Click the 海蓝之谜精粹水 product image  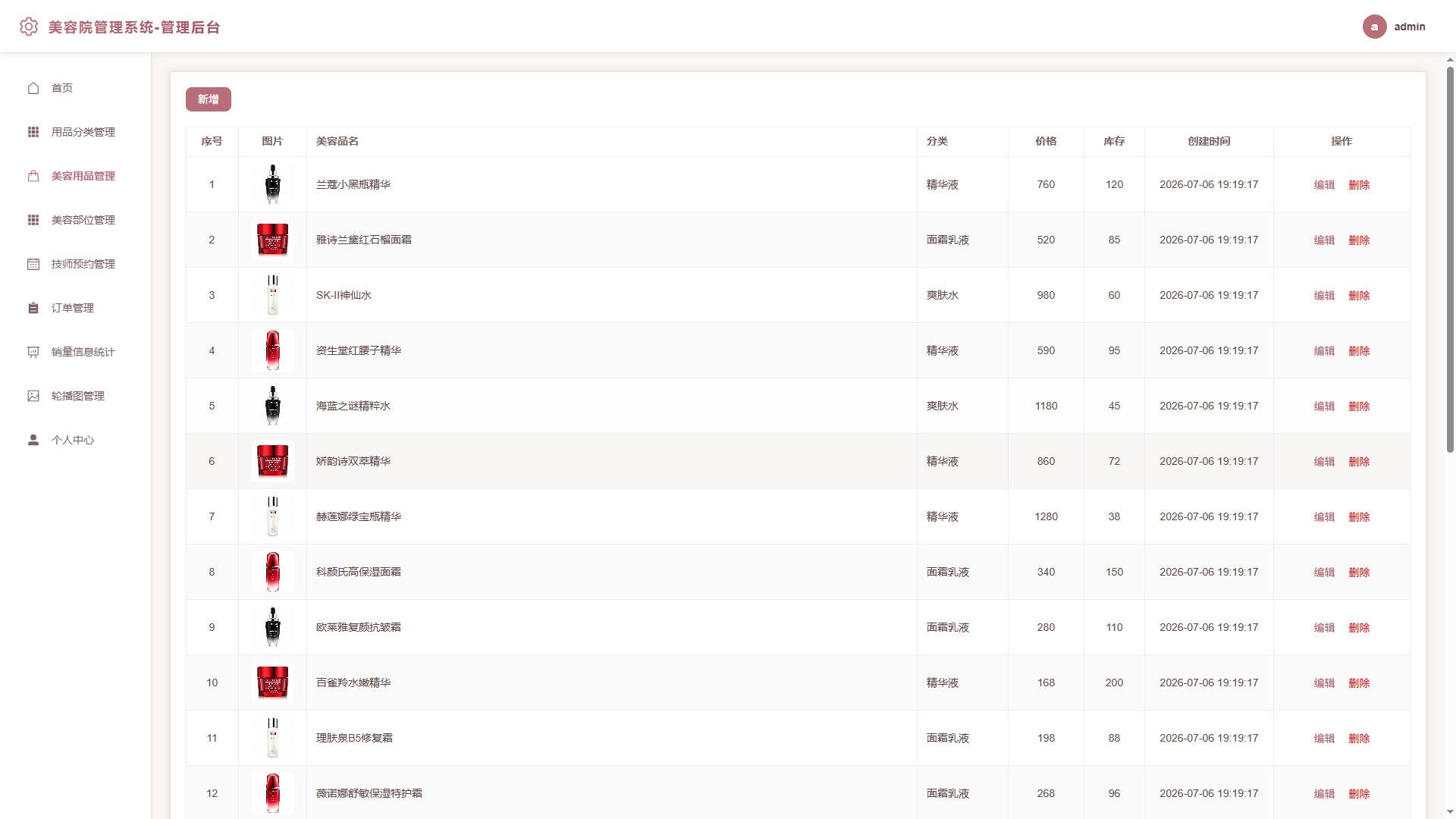(x=273, y=406)
